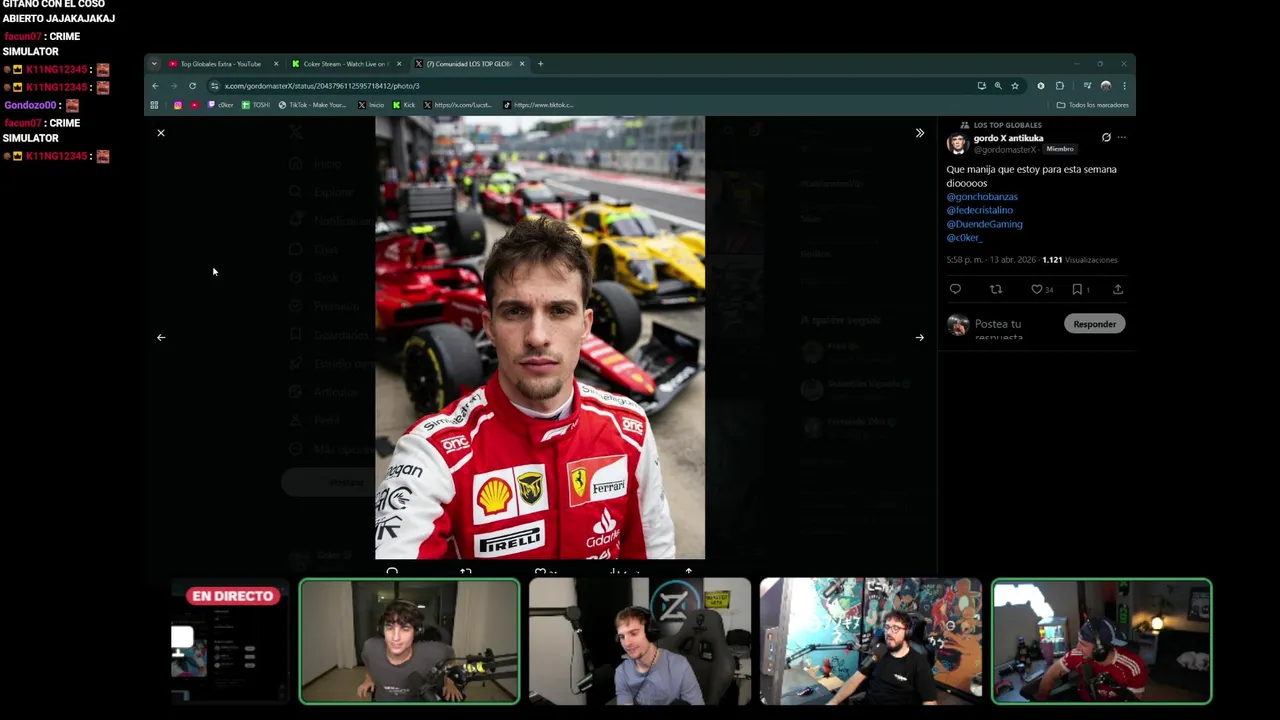This screenshot has width=1280, height=720.
Task: Click the gordo X antikuka author name
Action: (x=1008, y=138)
